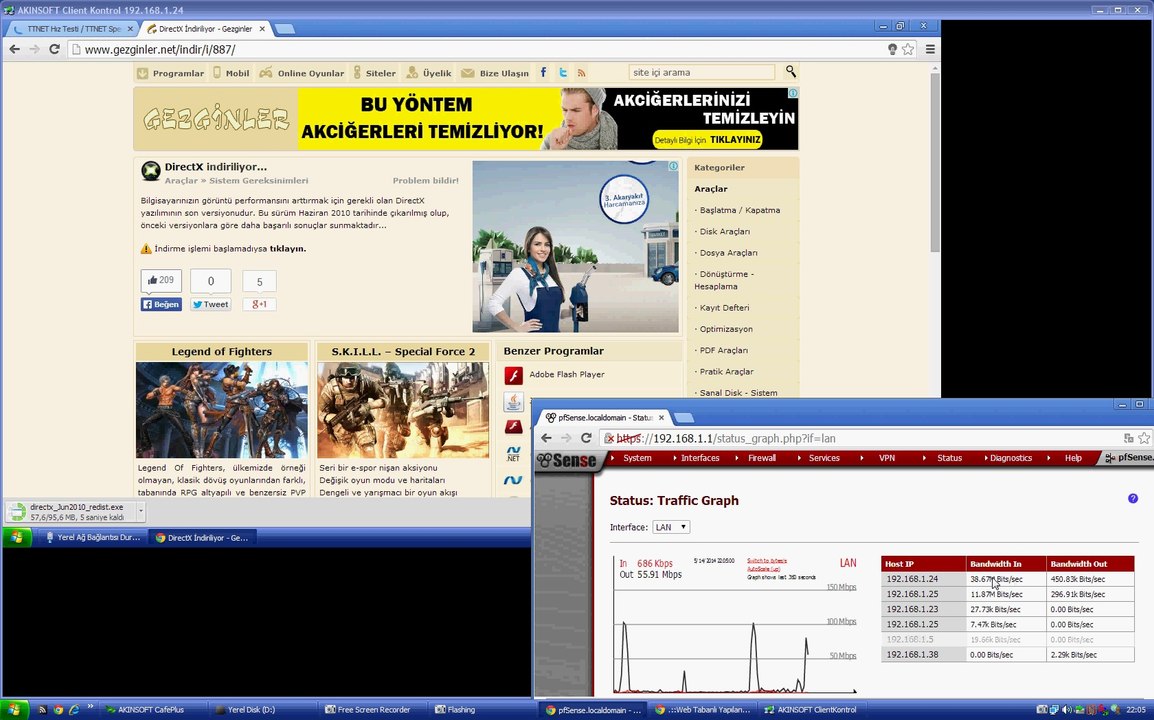Click the Chrome quick launch icon in the taskbar
Image resolution: width=1154 pixels, height=720 pixels.
click(x=58, y=710)
